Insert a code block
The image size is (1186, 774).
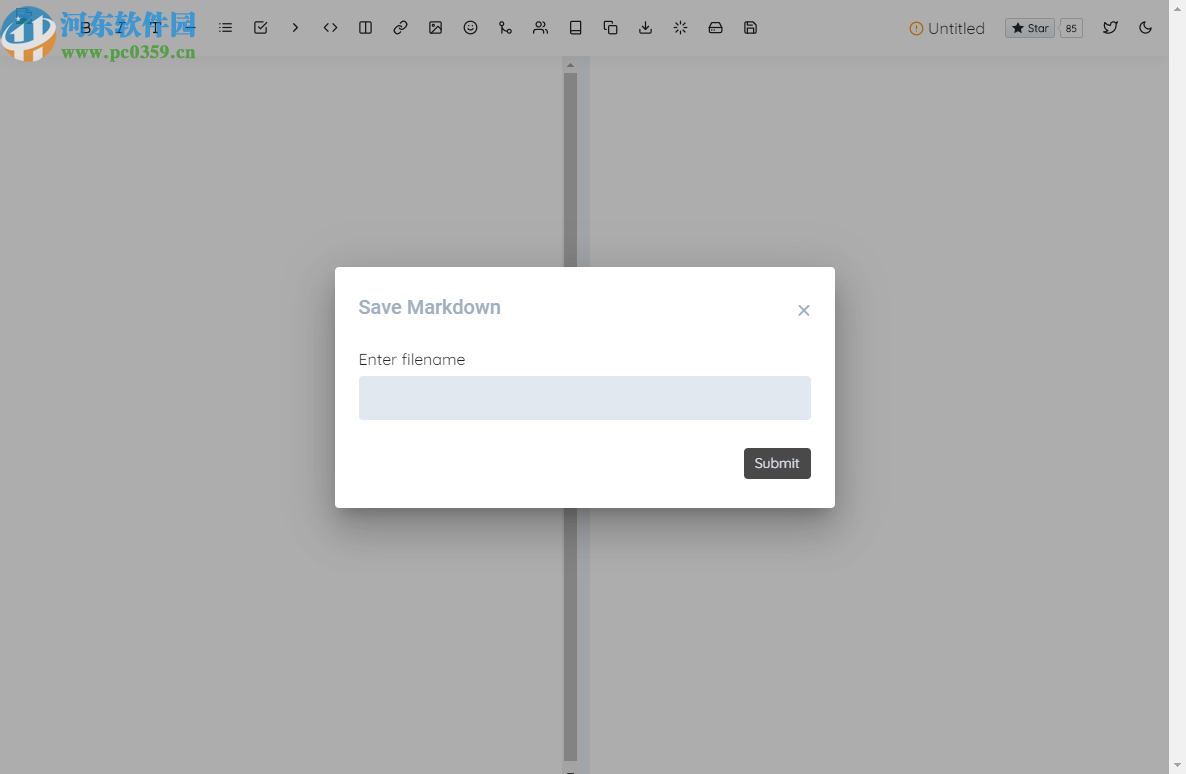pos(330,27)
